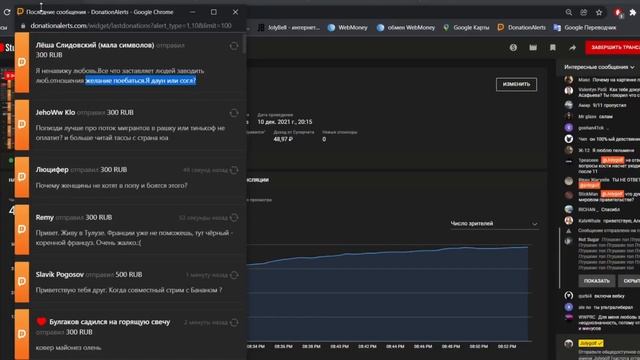This screenshot has height=360, width=640.
Task: Click the red extension icon in the Chrome toolbar
Action: [618, 13]
